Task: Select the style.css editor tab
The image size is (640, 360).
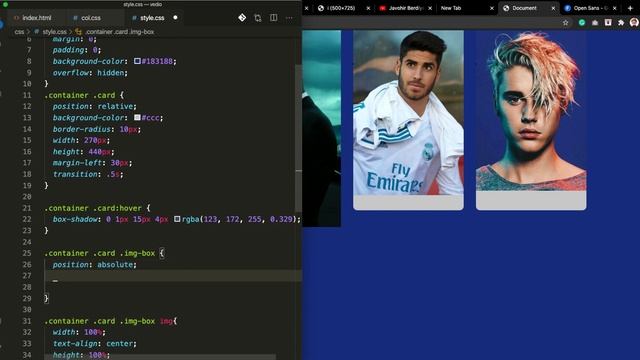Action: pos(148,18)
